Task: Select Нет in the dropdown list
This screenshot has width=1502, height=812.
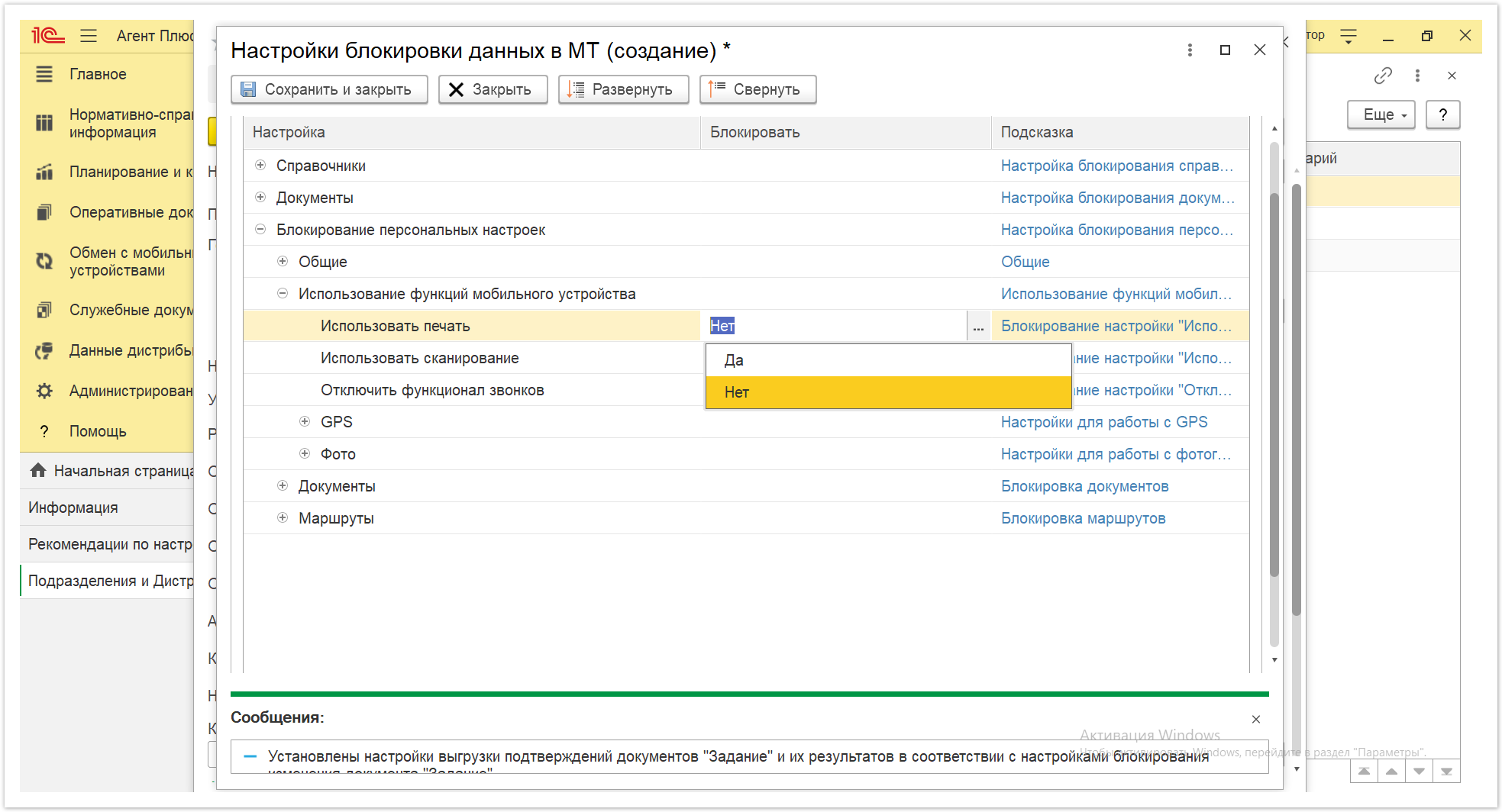Action: (888, 392)
